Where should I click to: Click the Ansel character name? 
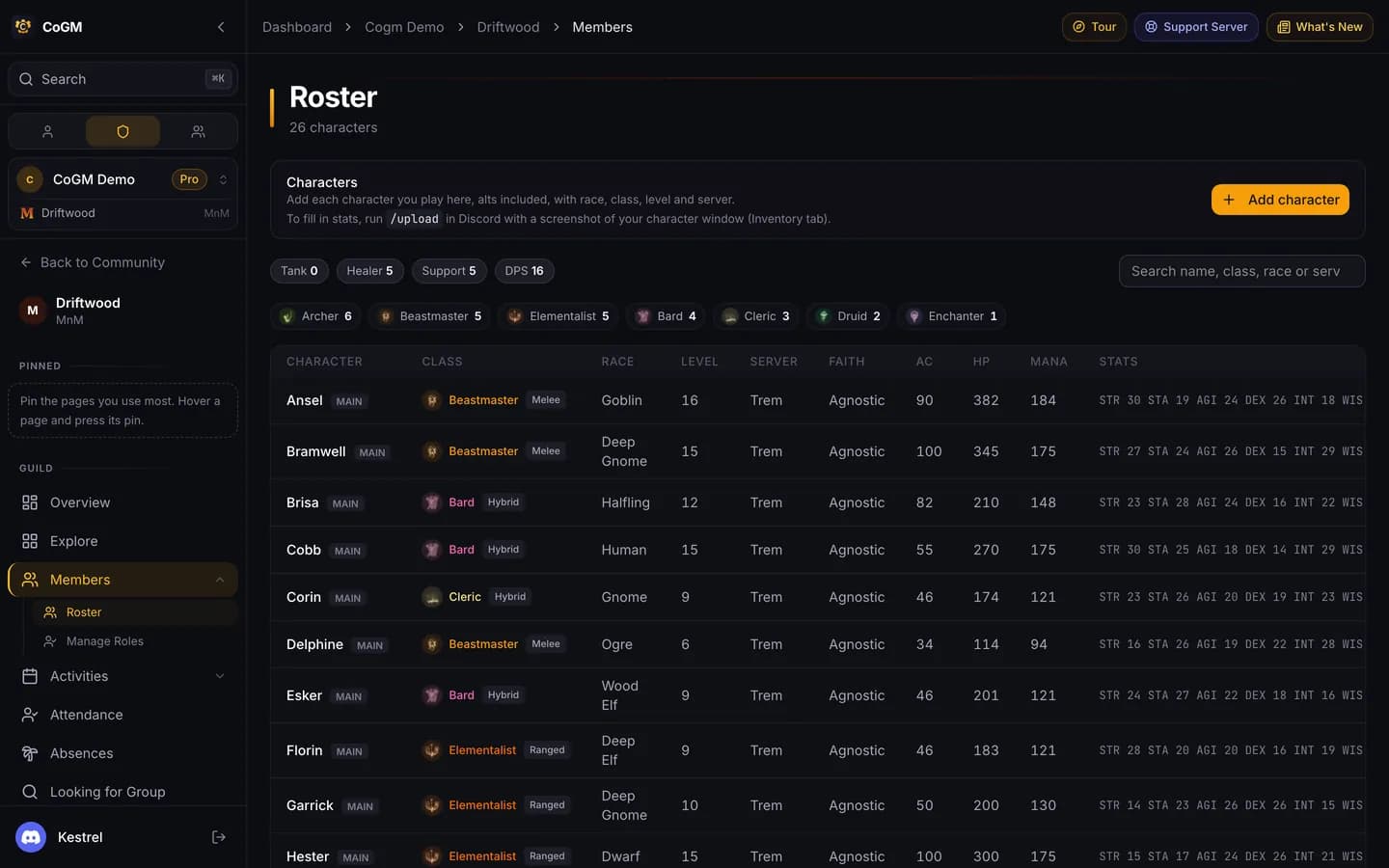tap(305, 400)
